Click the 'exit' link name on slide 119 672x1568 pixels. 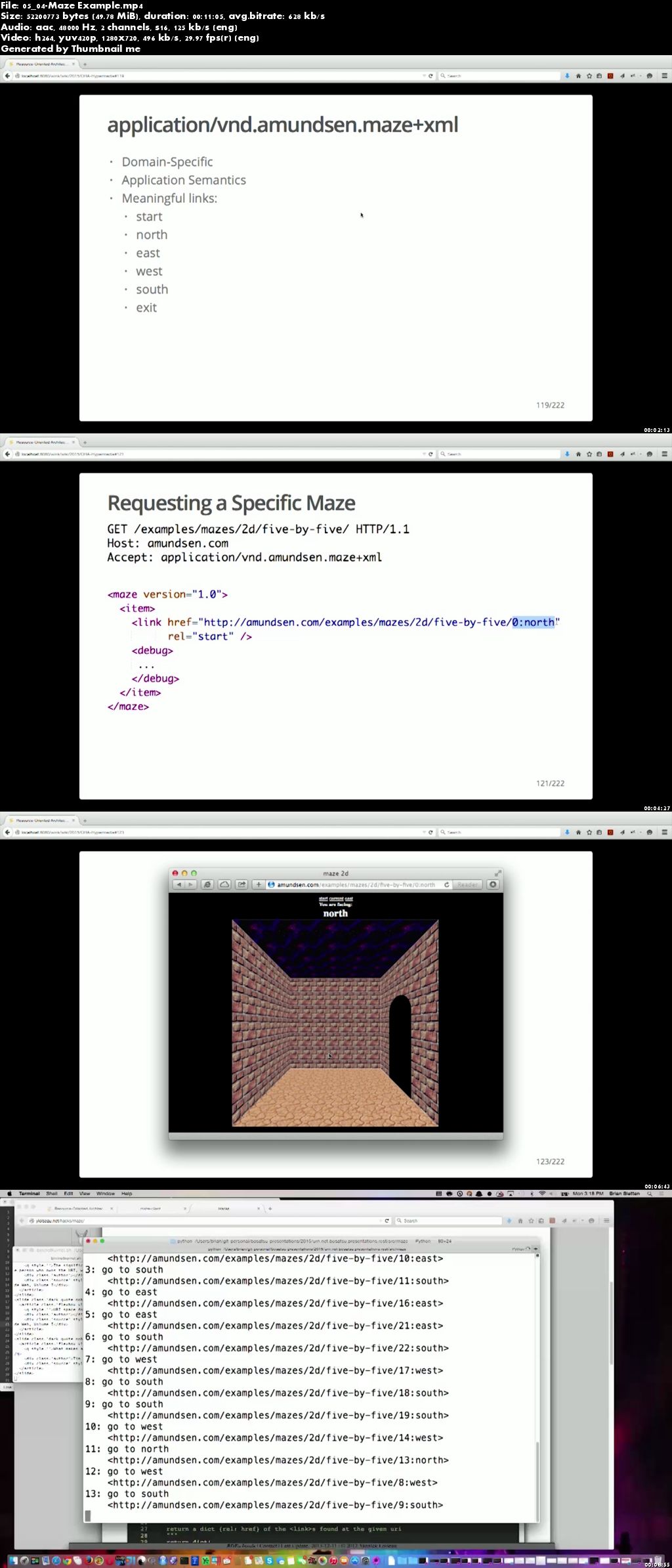coord(146,308)
